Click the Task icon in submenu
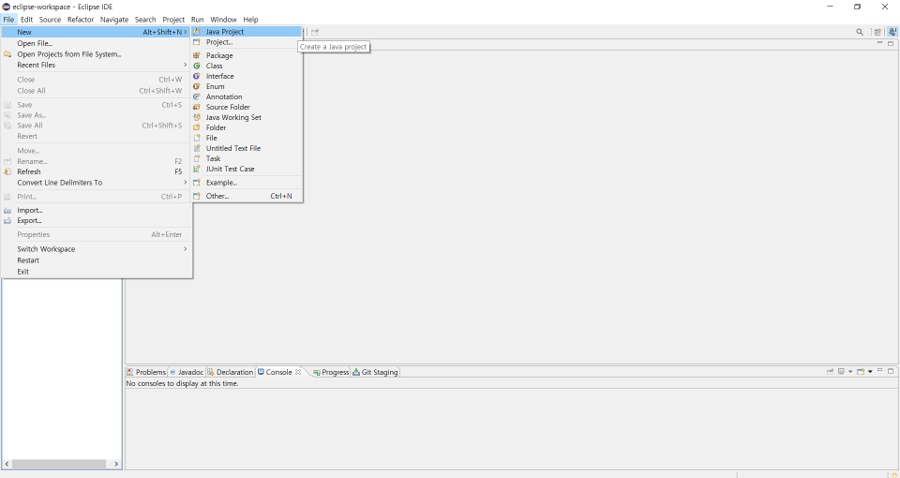The width and height of the screenshot is (900, 478). coord(196,159)
